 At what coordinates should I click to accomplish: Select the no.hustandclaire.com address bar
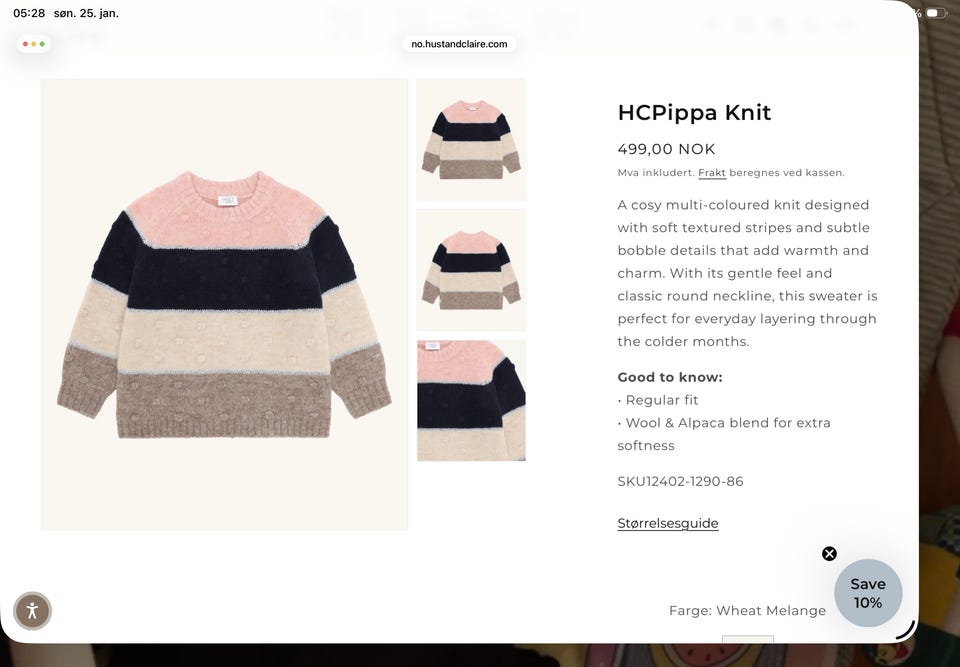(x=459, y=44)
